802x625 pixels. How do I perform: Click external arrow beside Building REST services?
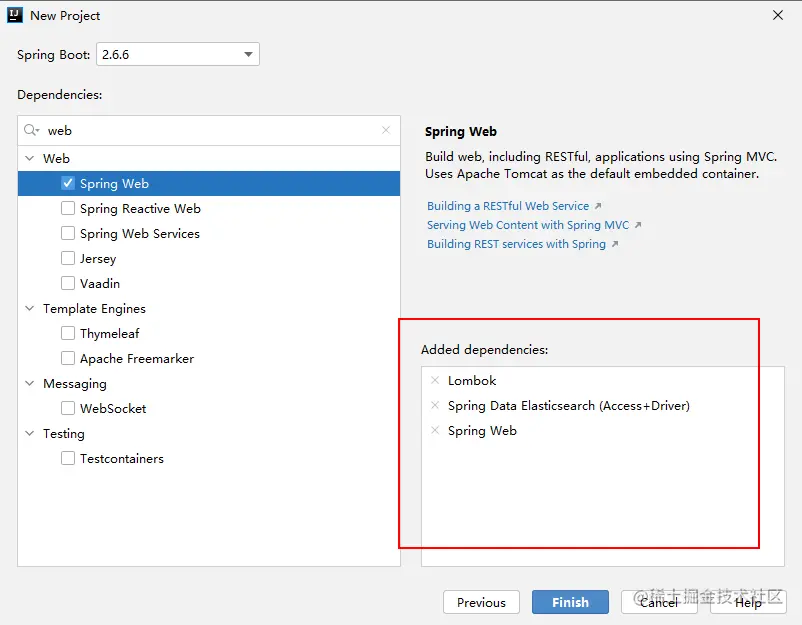(614, 244)
